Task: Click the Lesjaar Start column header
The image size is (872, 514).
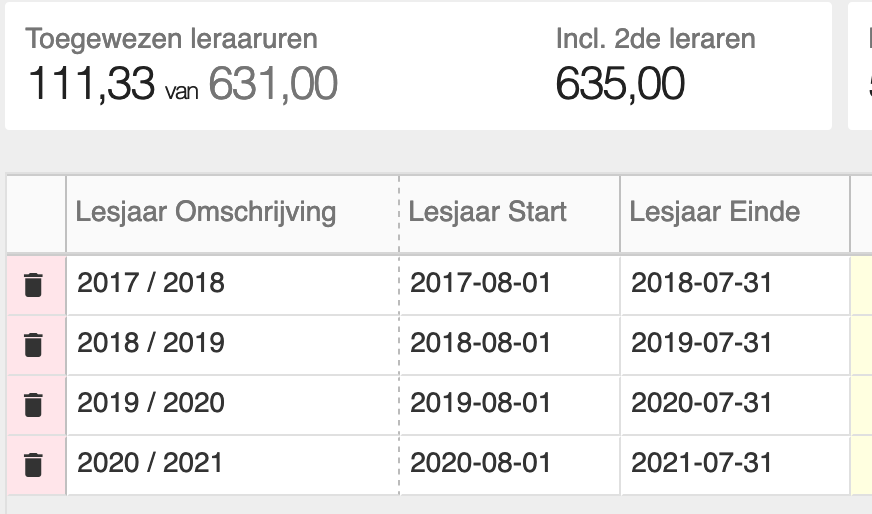Action: [488, 212]
